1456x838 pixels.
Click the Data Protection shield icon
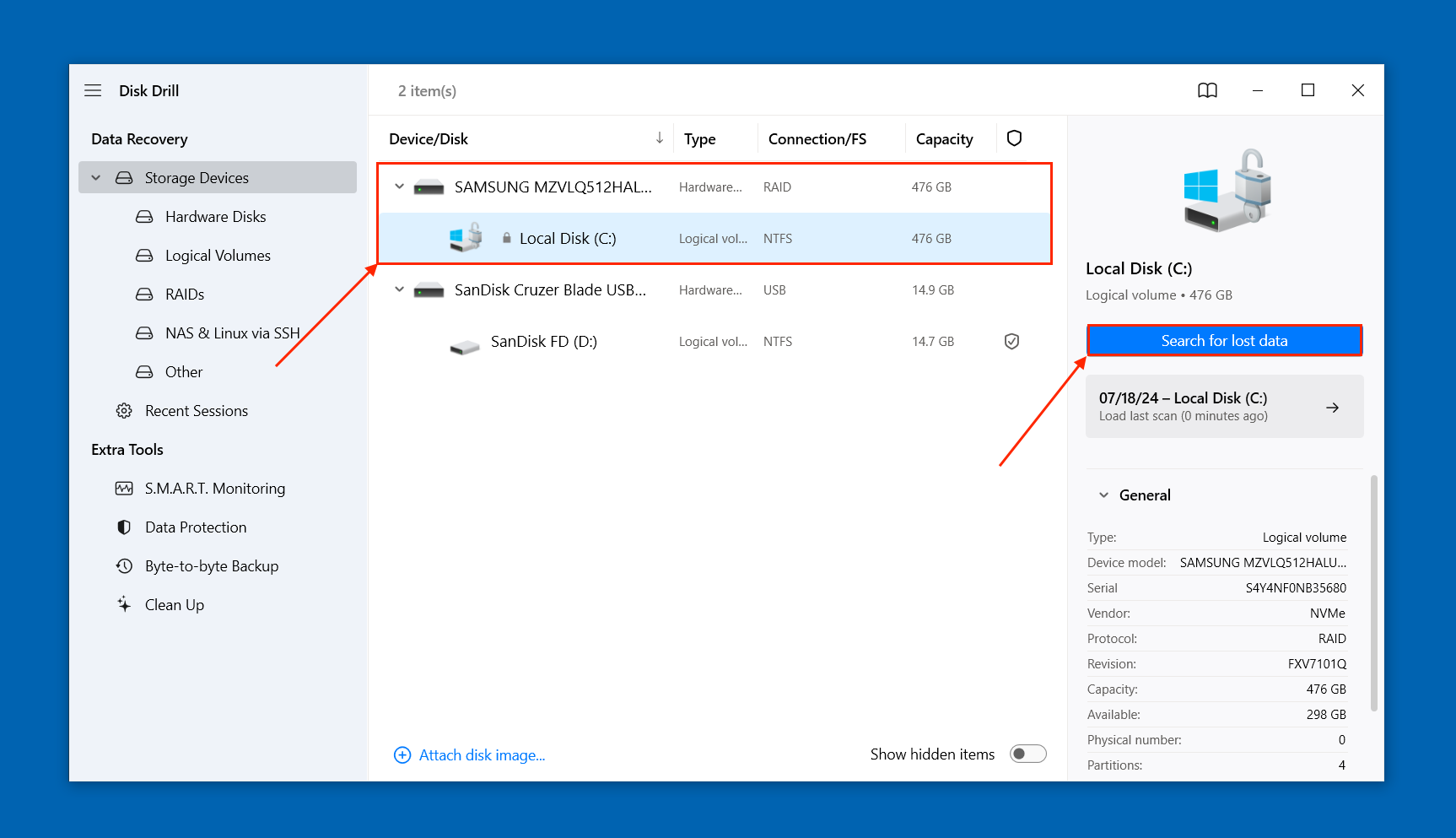124,527
